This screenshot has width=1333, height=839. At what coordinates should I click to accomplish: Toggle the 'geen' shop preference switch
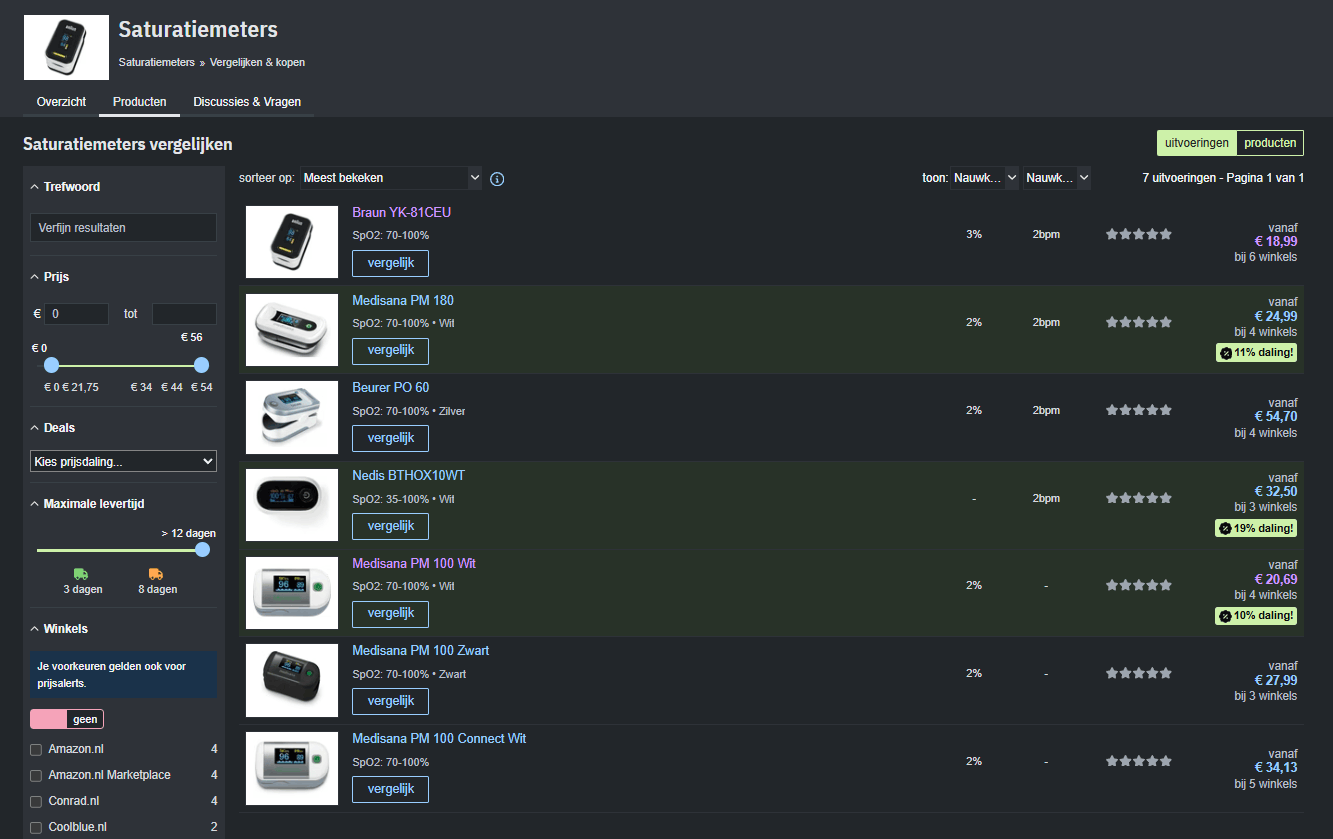tap(67, 719)
